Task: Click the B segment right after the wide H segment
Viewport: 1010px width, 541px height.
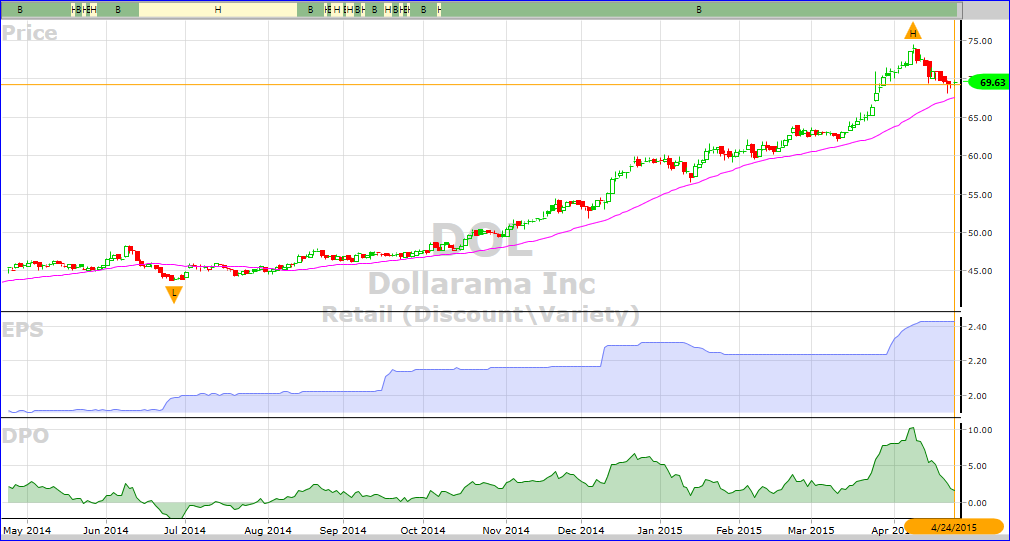Action: (310, 10)
